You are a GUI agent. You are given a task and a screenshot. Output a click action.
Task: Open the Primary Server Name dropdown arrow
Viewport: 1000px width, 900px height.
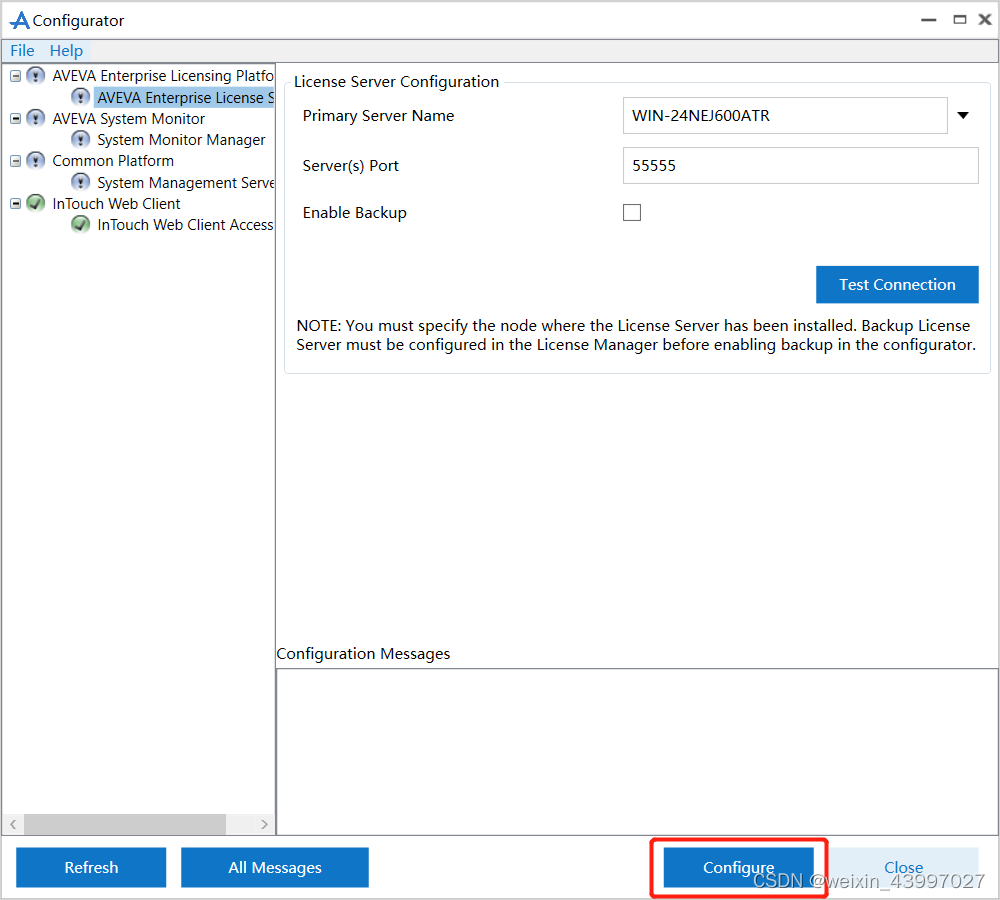(x=963, y=115)
